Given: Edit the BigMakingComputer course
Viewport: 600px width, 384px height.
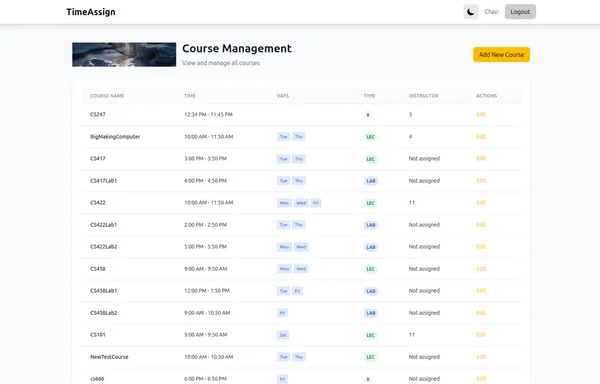Looking at the screenshot, I should 481,137.
